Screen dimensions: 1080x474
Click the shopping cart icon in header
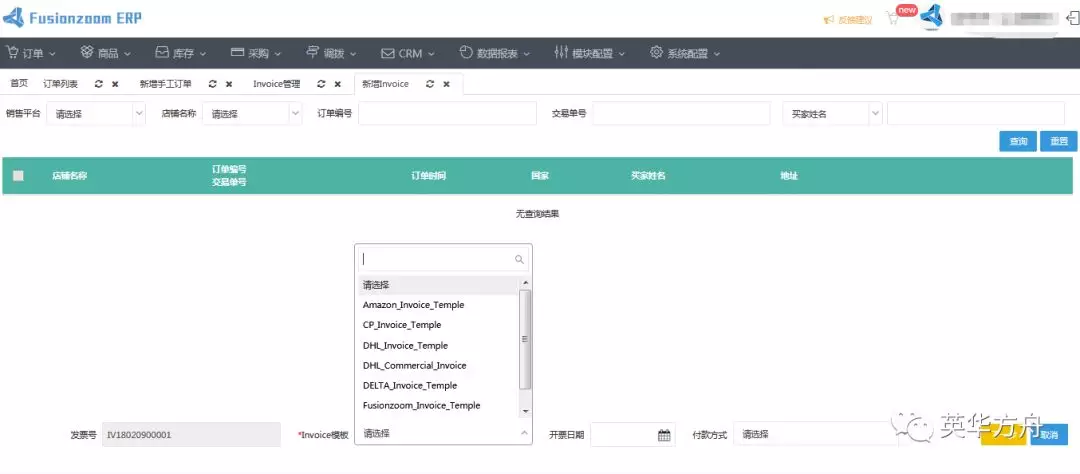point(893,19)
